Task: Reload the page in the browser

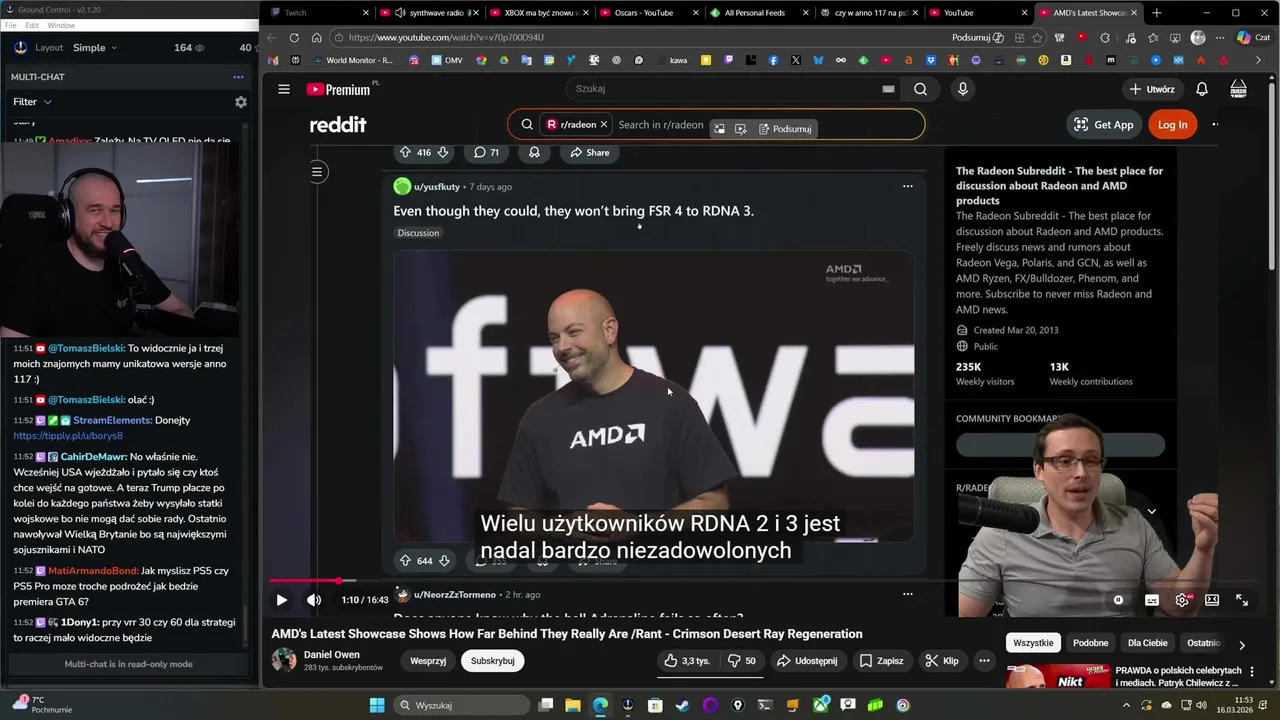Action: [294, 38]
